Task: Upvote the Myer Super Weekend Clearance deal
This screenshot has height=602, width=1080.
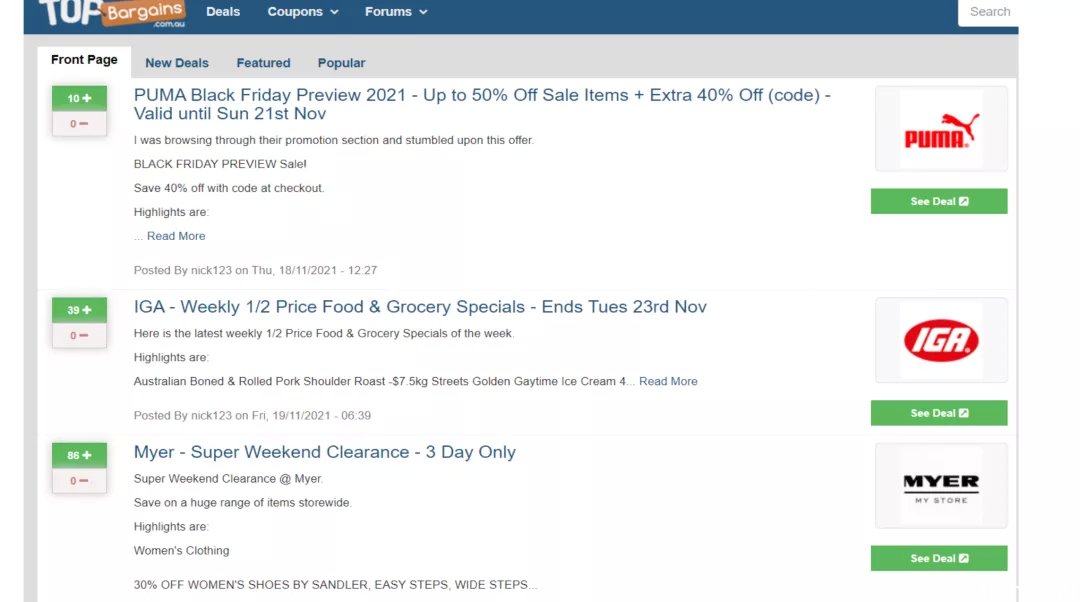Action: point(79,455)
